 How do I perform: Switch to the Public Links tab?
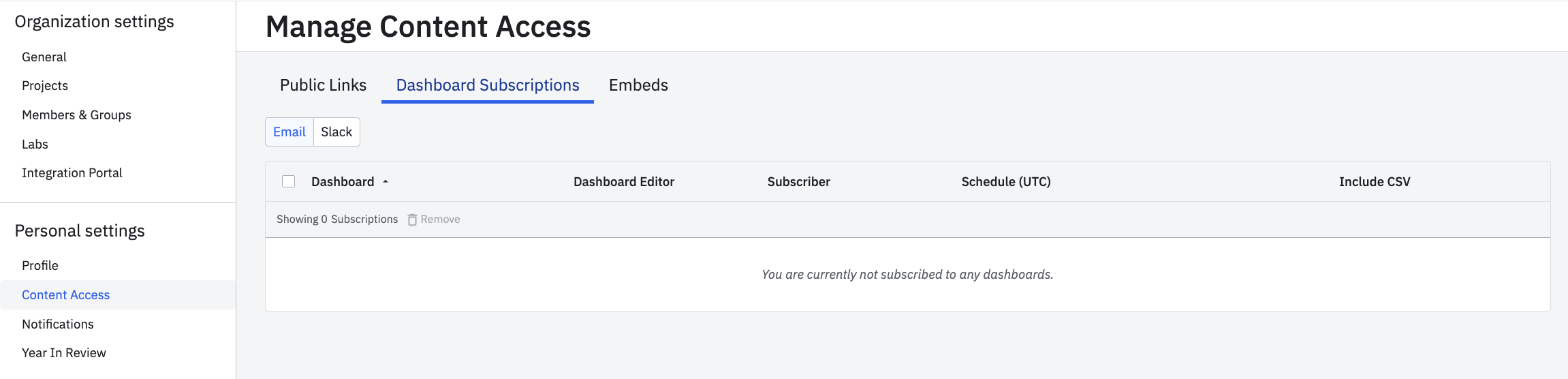tap(323, 85)
